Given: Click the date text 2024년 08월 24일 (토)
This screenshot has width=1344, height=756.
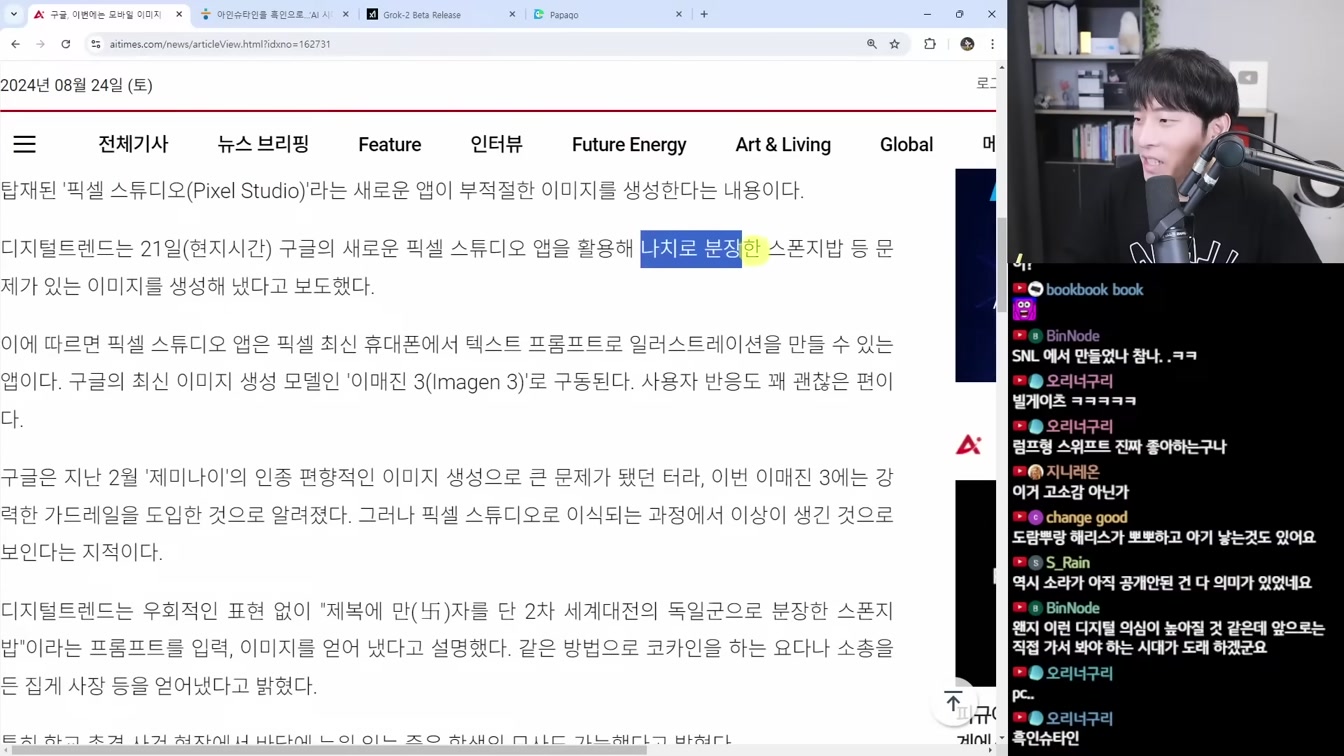Looking at the screenshot, I should [x=76, y=86].
